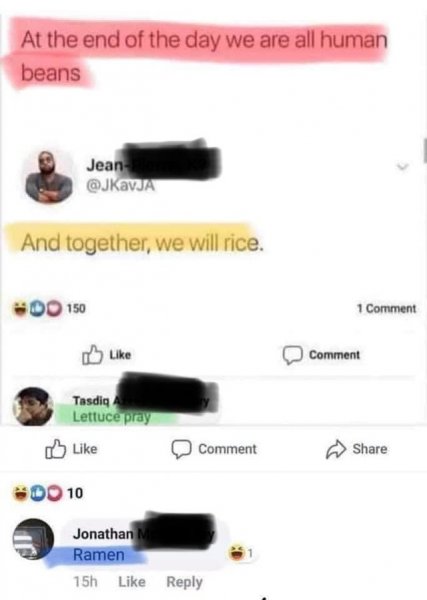Open the 1 Comment link

(386, 308)
